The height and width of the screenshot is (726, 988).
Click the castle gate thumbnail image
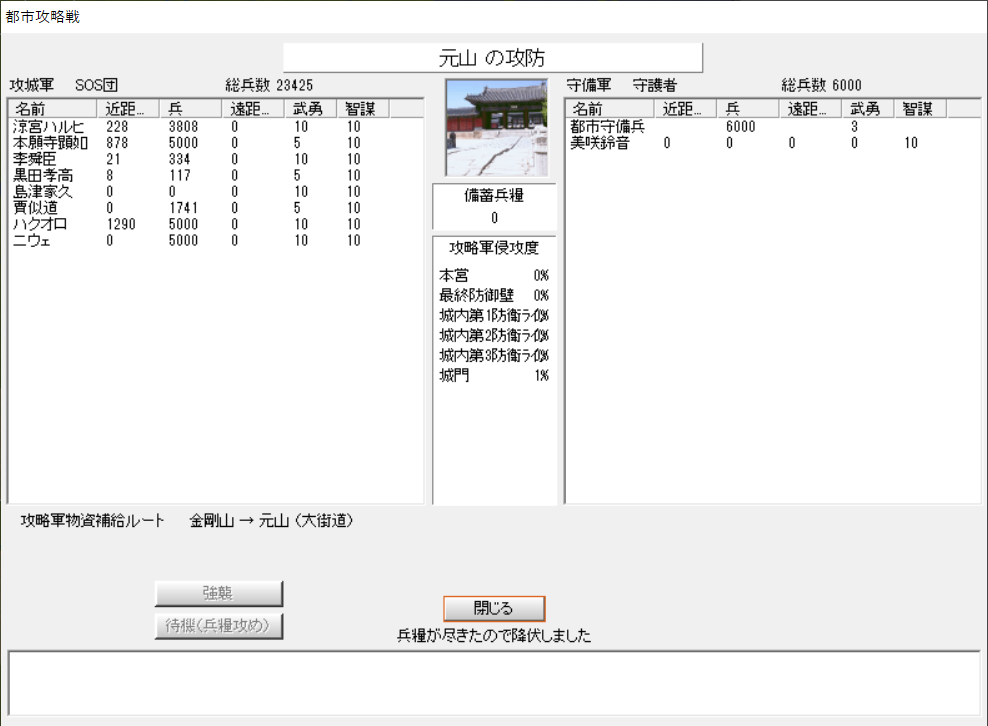click(496, 127)
